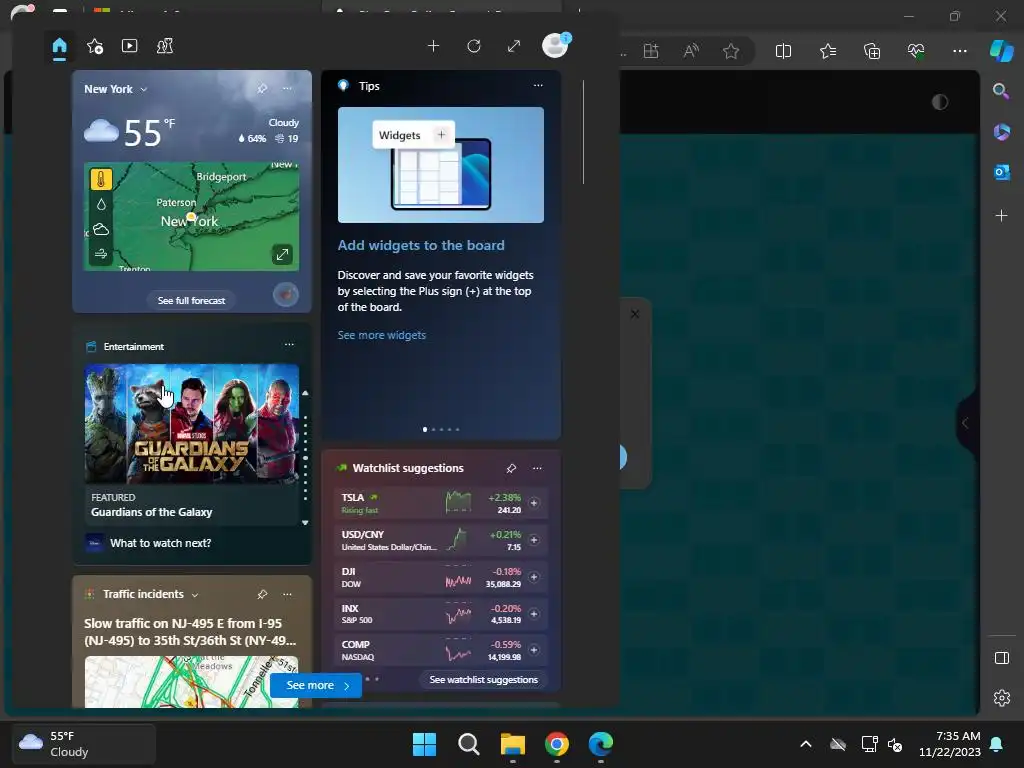Expand the weather map
Image resolution: width=1024 pixels, height=768 pixels.
click(282, 254)
